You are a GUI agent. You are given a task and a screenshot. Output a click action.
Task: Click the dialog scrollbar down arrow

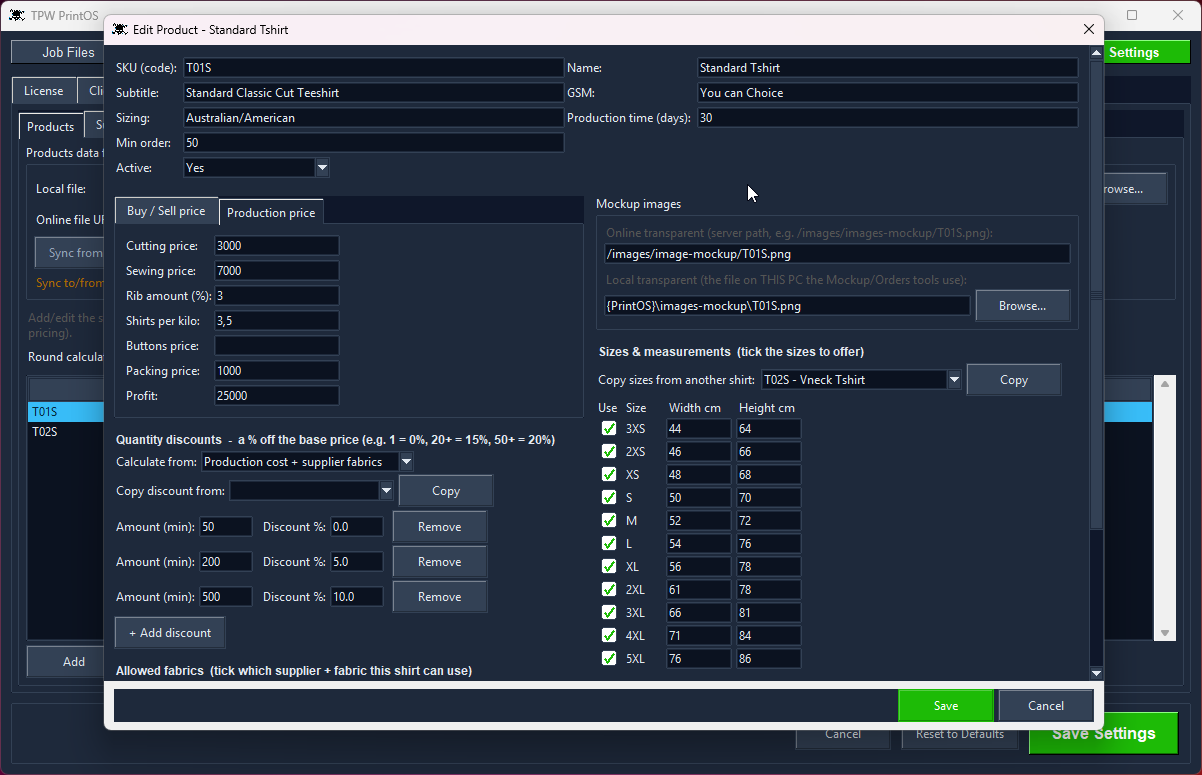tap(1096, 674)
